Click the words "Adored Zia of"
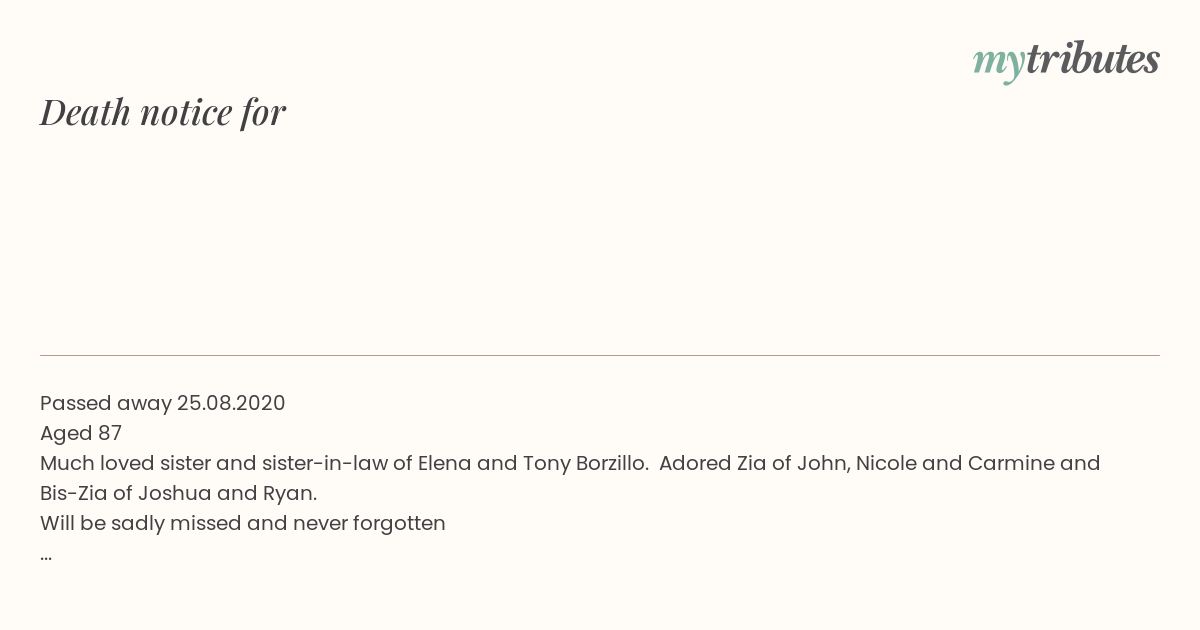 [725, 463]
